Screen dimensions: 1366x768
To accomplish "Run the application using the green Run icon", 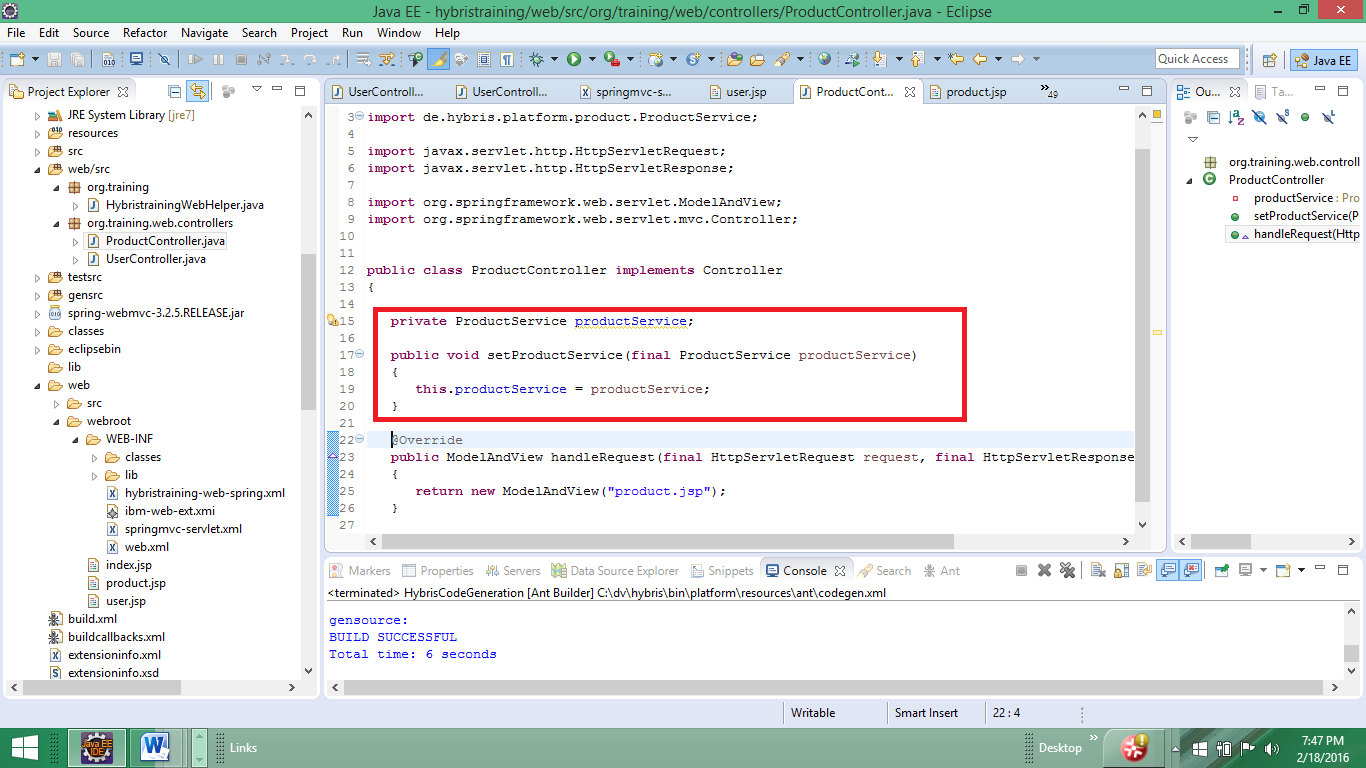I will click(575, 59).
